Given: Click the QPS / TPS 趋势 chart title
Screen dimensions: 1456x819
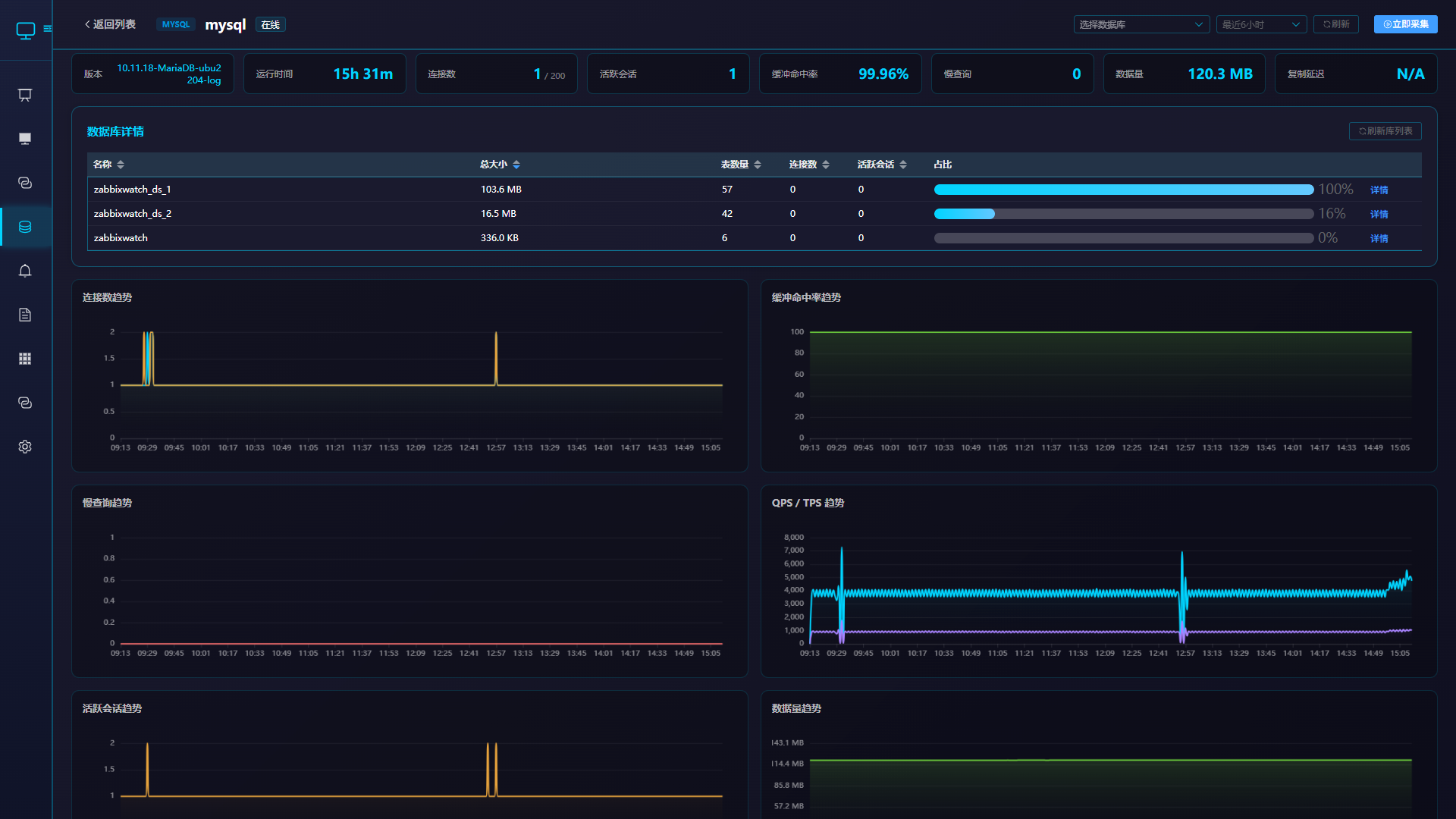Looking at the screenshot, I should coord(808,503).
